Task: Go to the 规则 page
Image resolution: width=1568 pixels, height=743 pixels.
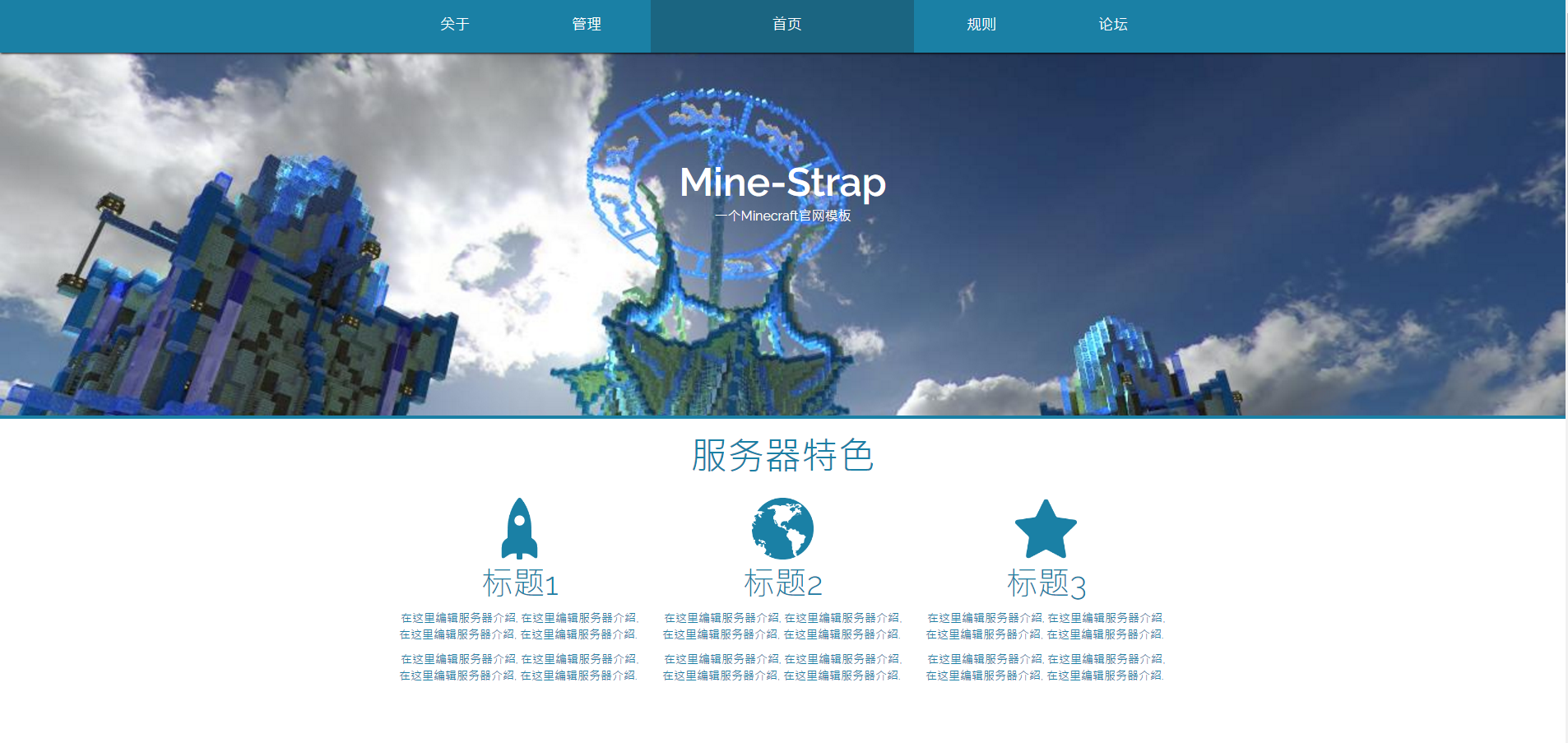Action: 981,25
